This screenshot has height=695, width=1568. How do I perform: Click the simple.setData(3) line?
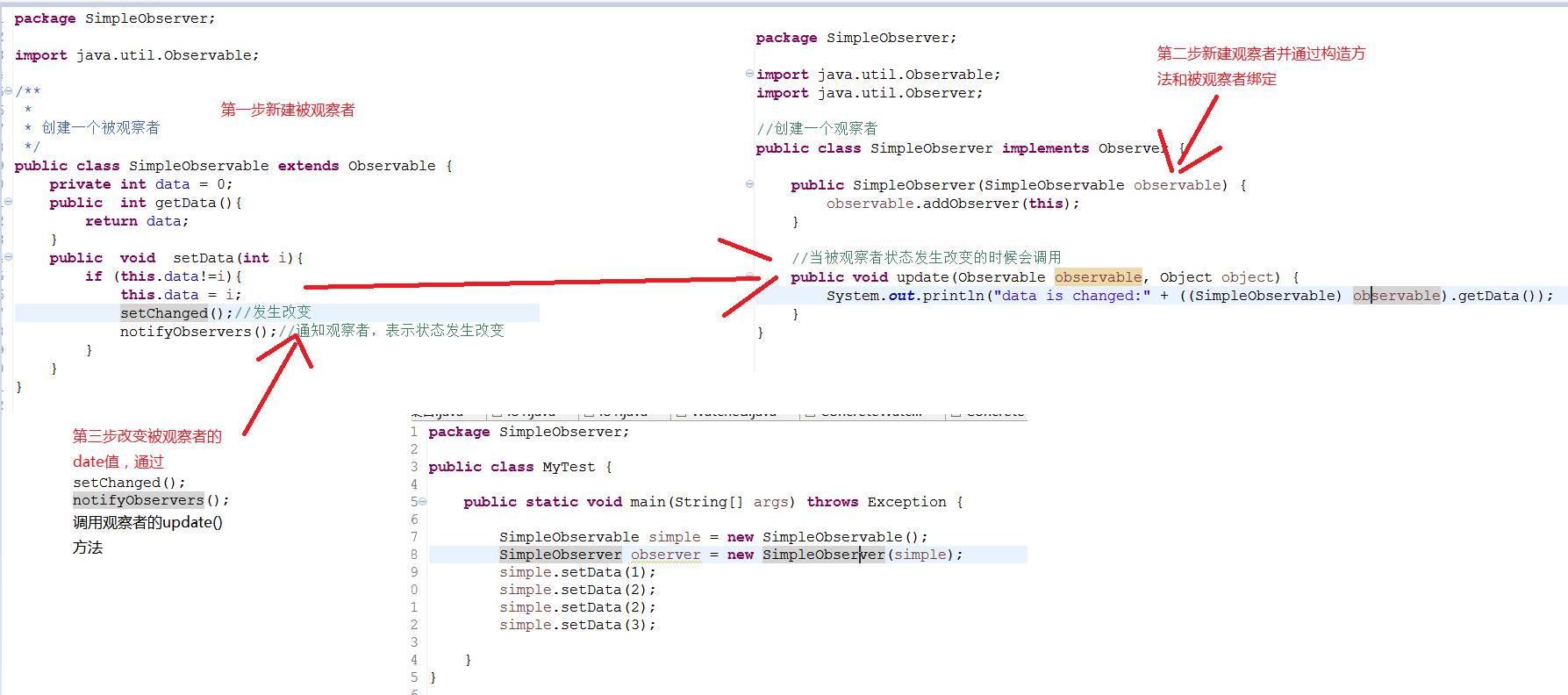tap(576, 625)
